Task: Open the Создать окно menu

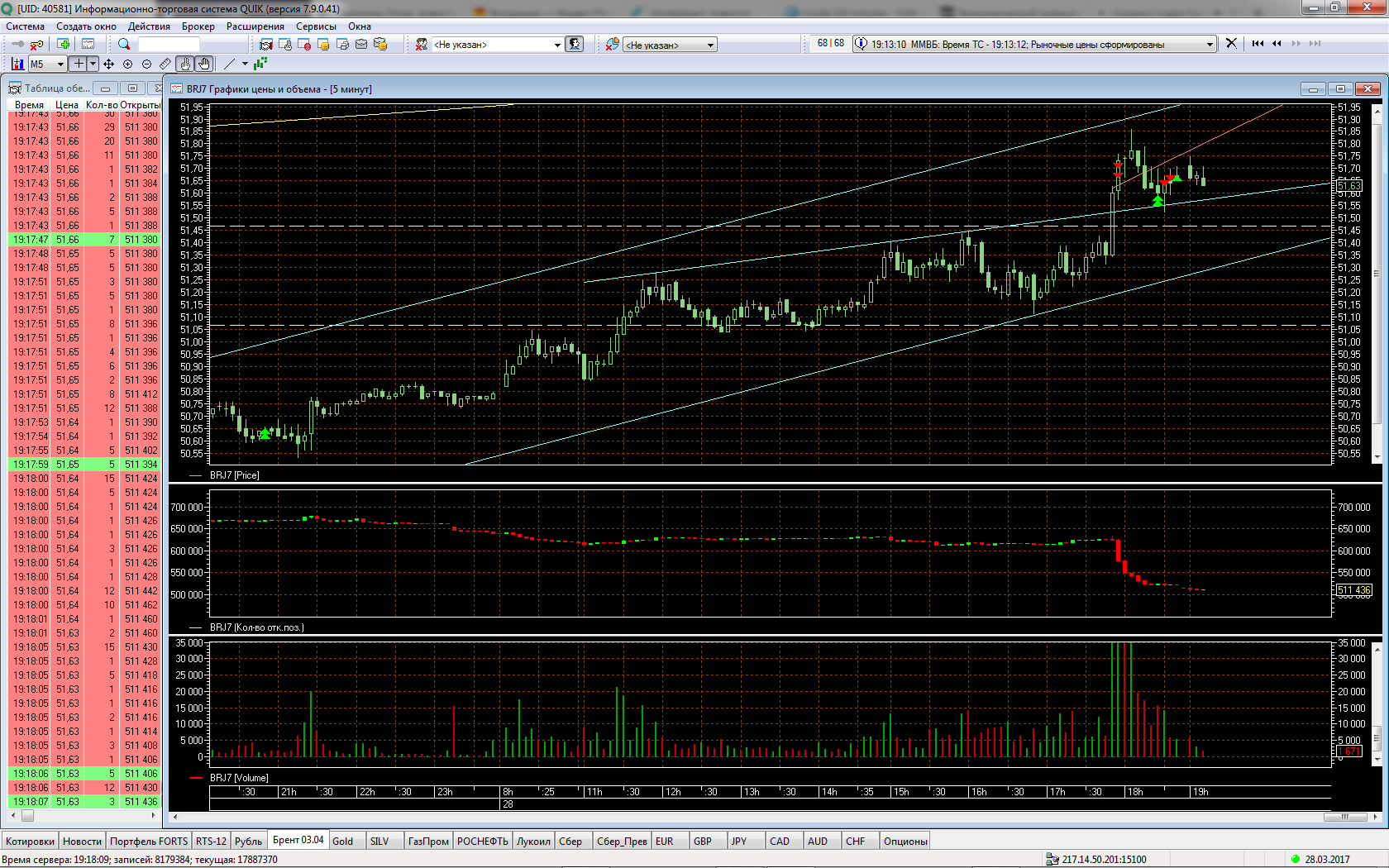Action: [x=86, y=26]
